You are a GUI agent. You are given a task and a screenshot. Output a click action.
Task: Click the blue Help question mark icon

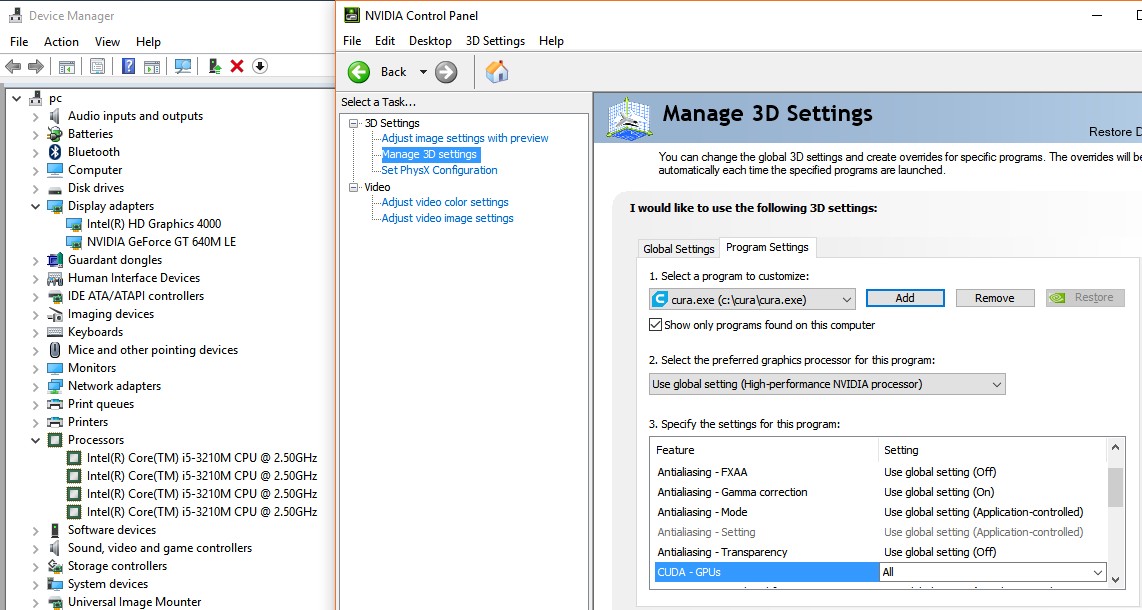[x=128, y=66]
